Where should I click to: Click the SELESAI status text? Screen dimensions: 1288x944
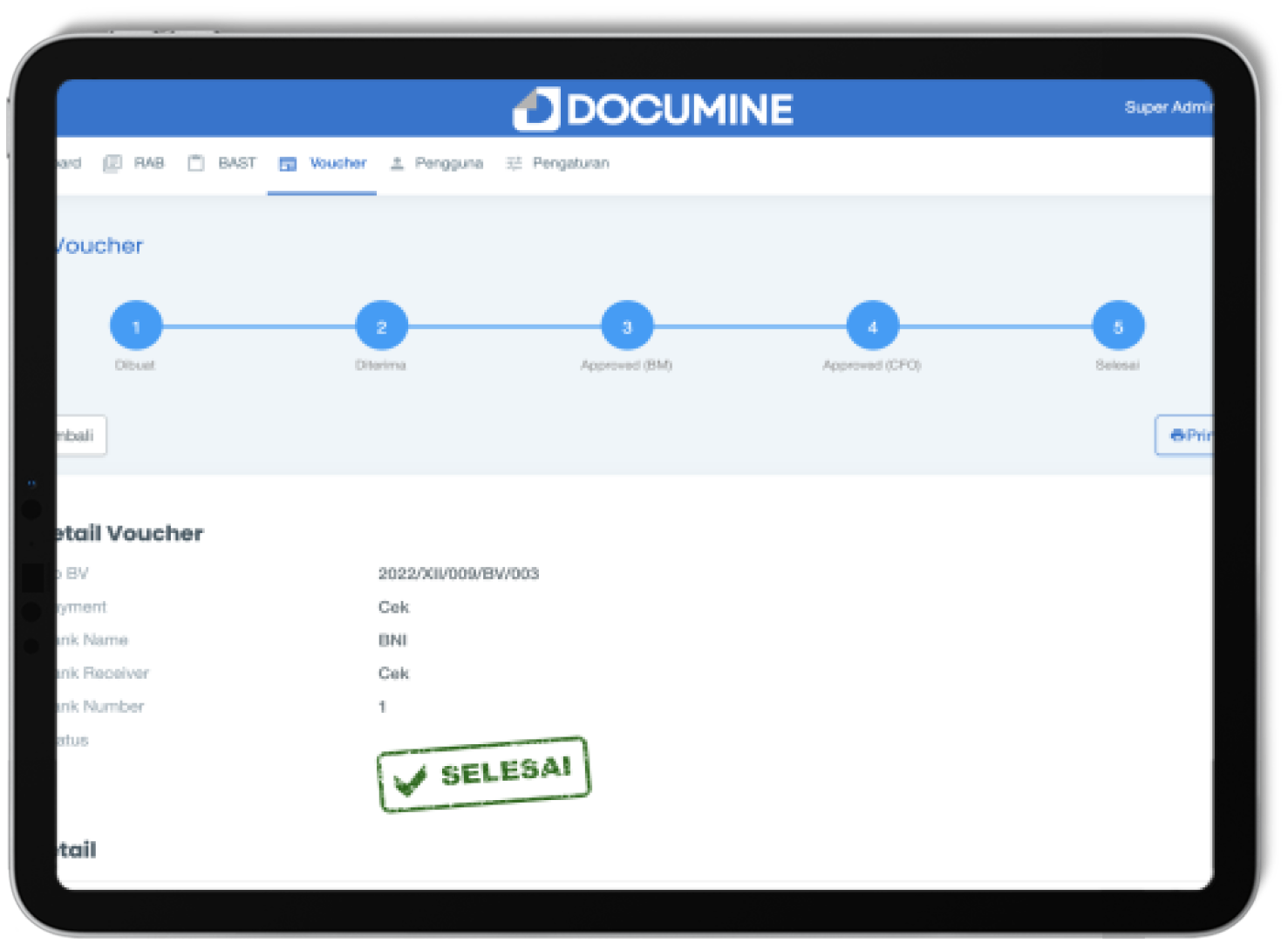506,770
